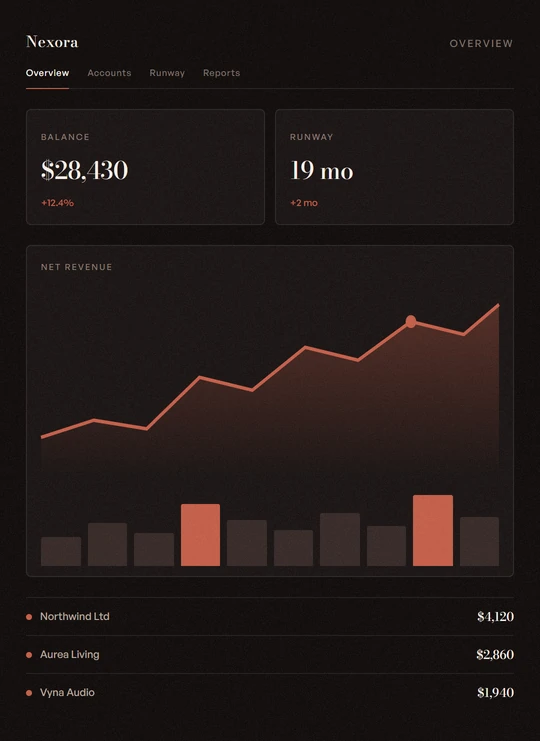Open the Runway tab

click(167, 73)
